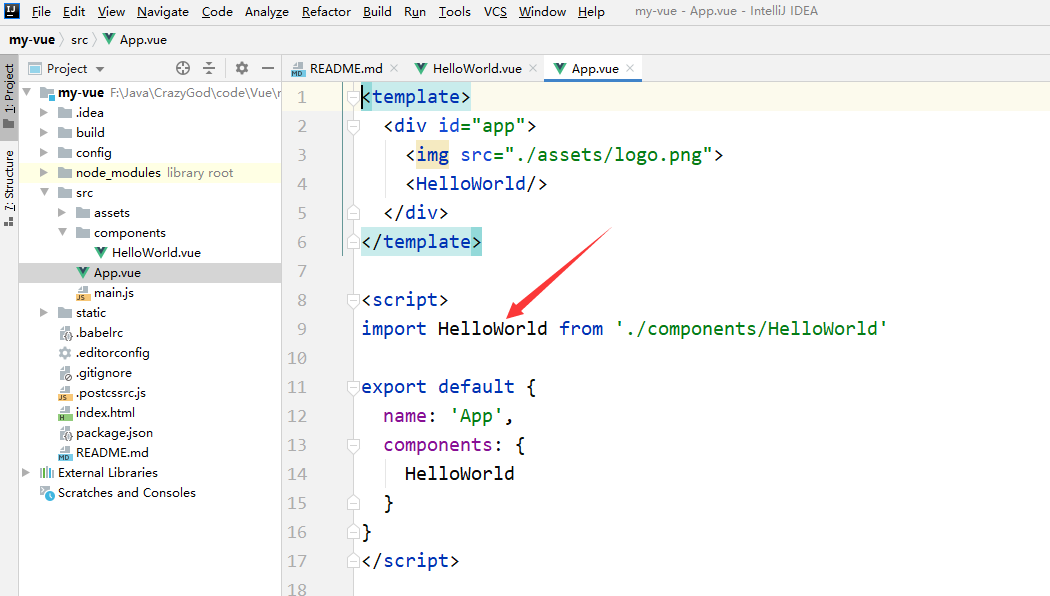
Task: Click src in the breadcrumb bar
Action: click(80, 40)
